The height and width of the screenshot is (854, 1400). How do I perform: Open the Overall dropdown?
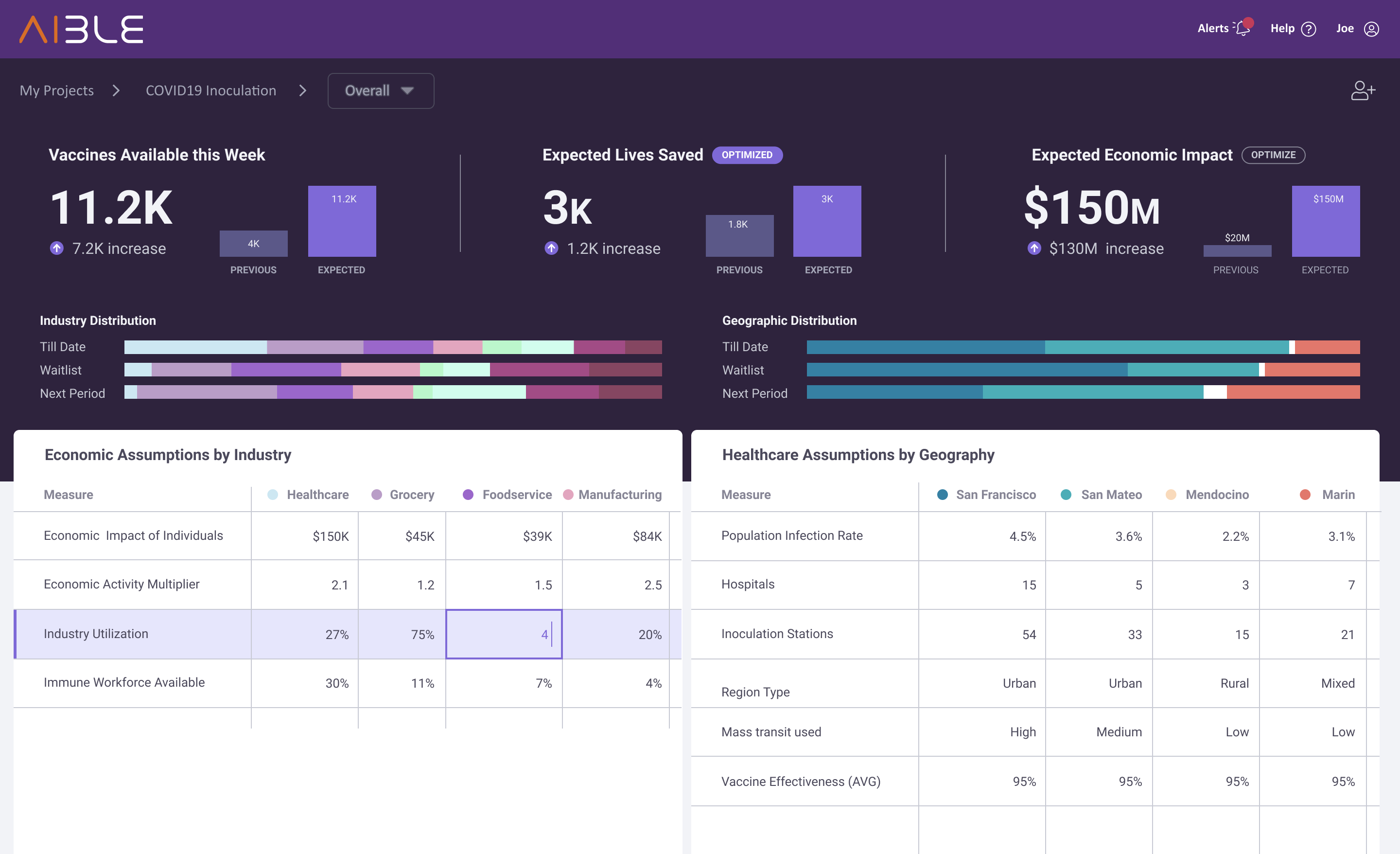(x=381, y=91)
